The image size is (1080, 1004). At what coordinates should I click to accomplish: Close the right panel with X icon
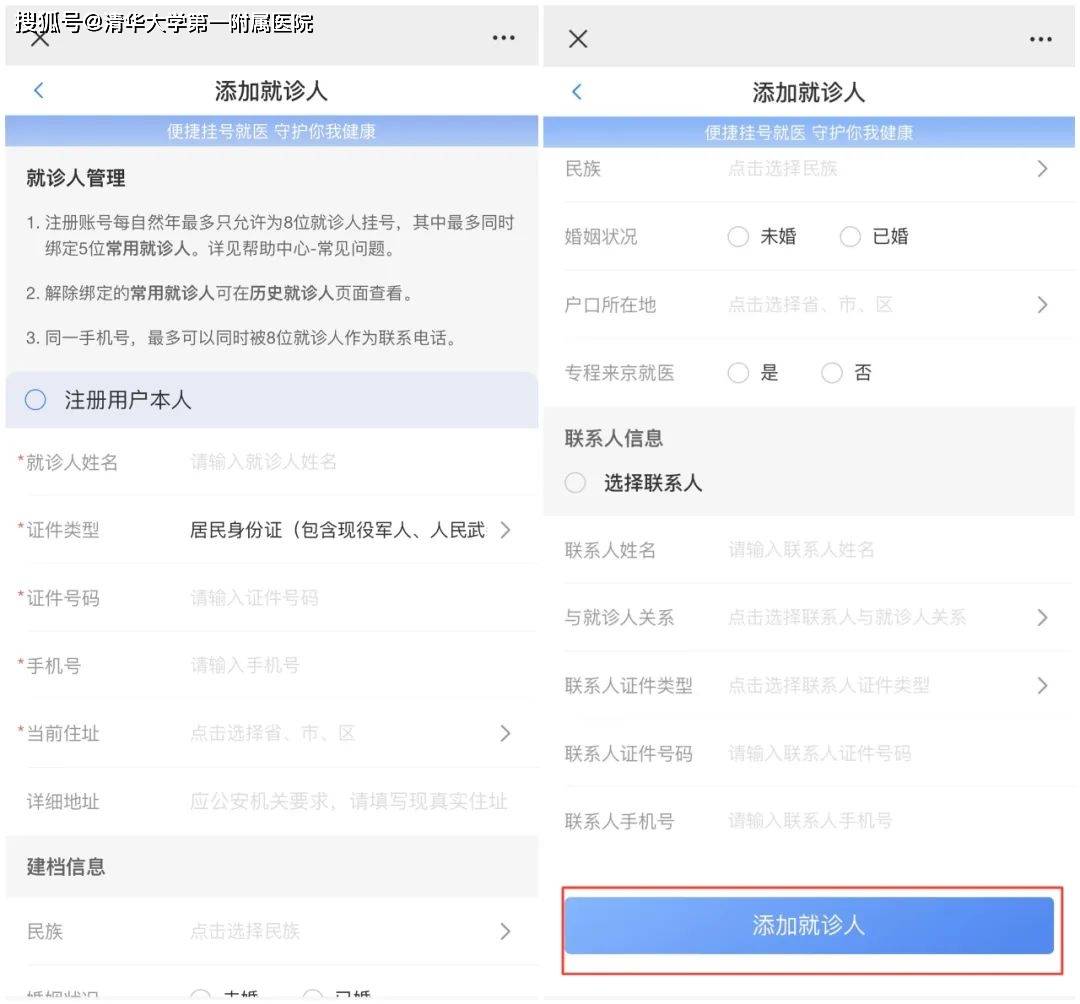tap(578, 39)
